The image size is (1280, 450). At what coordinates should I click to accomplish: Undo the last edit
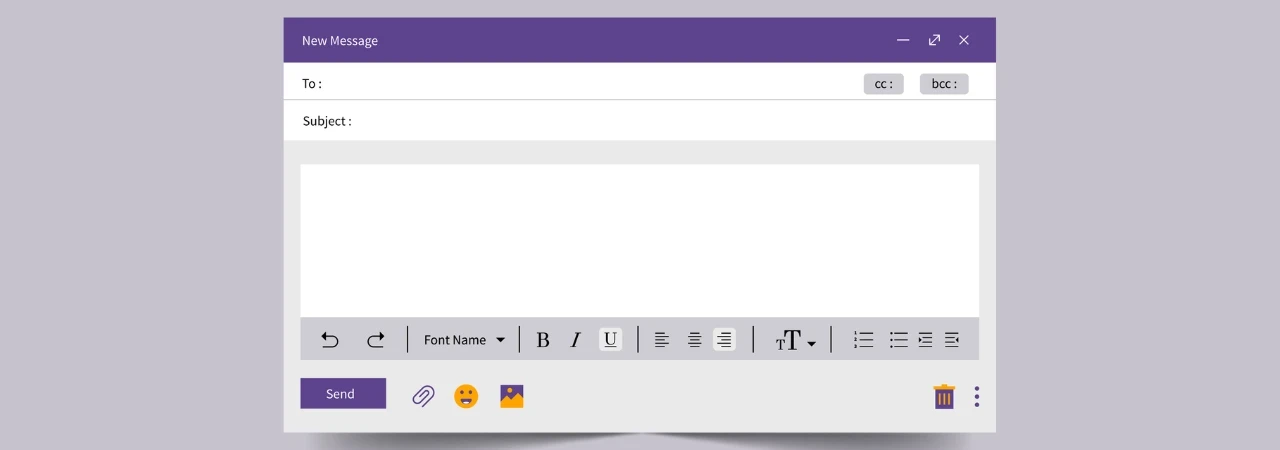330,340
